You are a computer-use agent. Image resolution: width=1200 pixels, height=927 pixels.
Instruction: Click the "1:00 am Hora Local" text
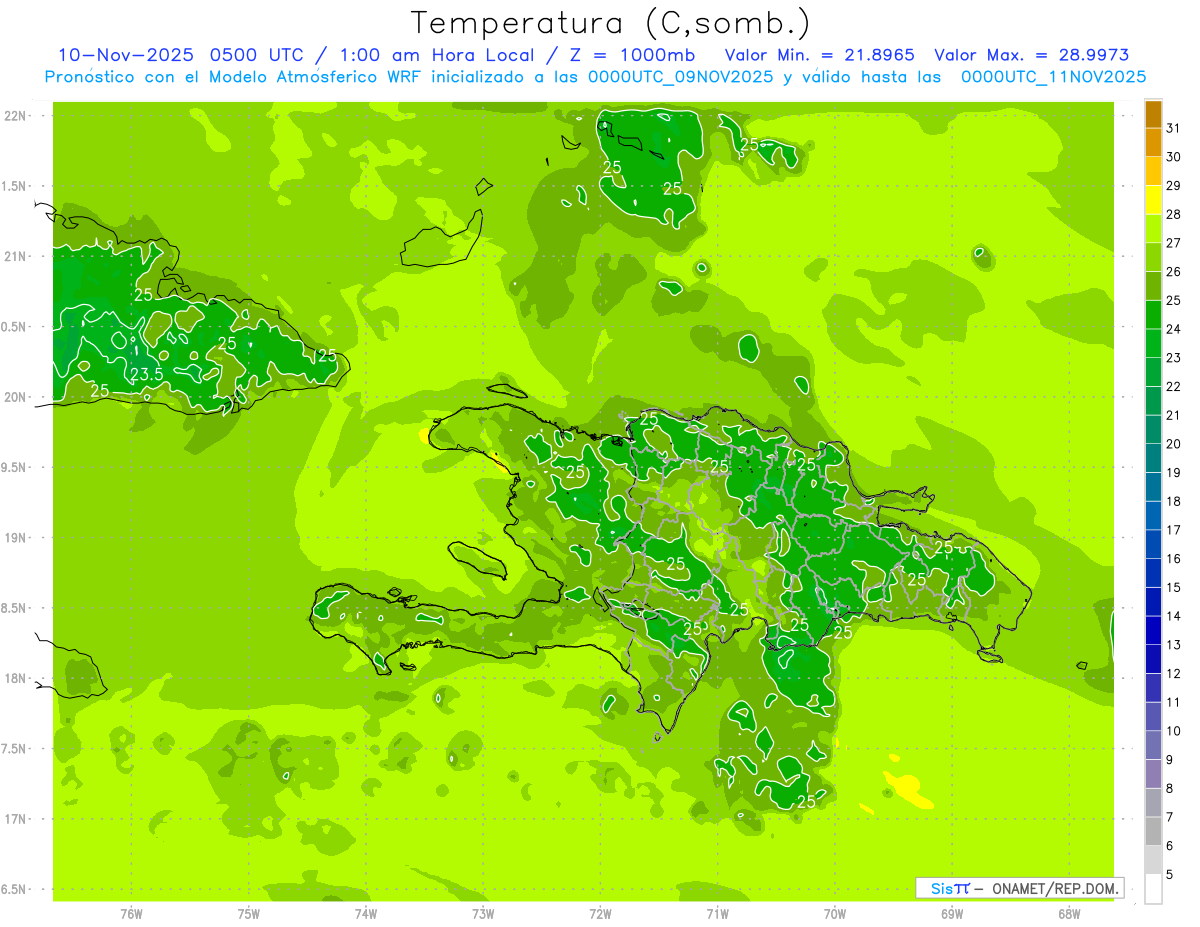pyautogui.click(x=437, y=55)
